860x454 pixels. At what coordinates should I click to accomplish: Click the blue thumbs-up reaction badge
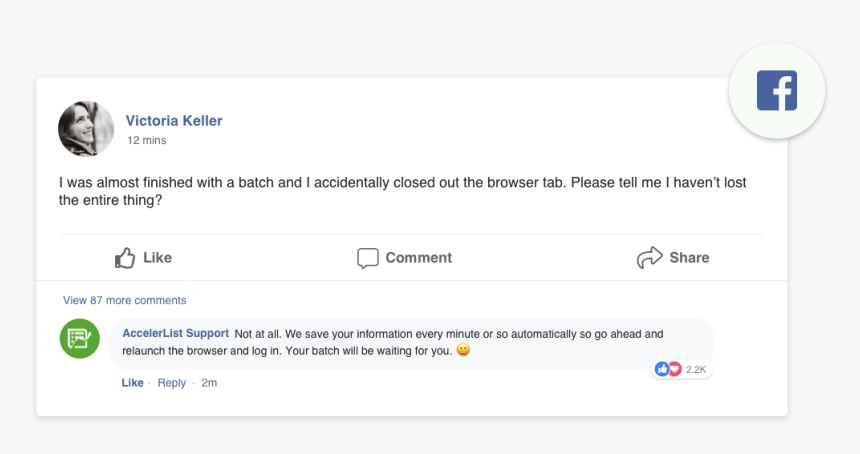coord(662,369)
